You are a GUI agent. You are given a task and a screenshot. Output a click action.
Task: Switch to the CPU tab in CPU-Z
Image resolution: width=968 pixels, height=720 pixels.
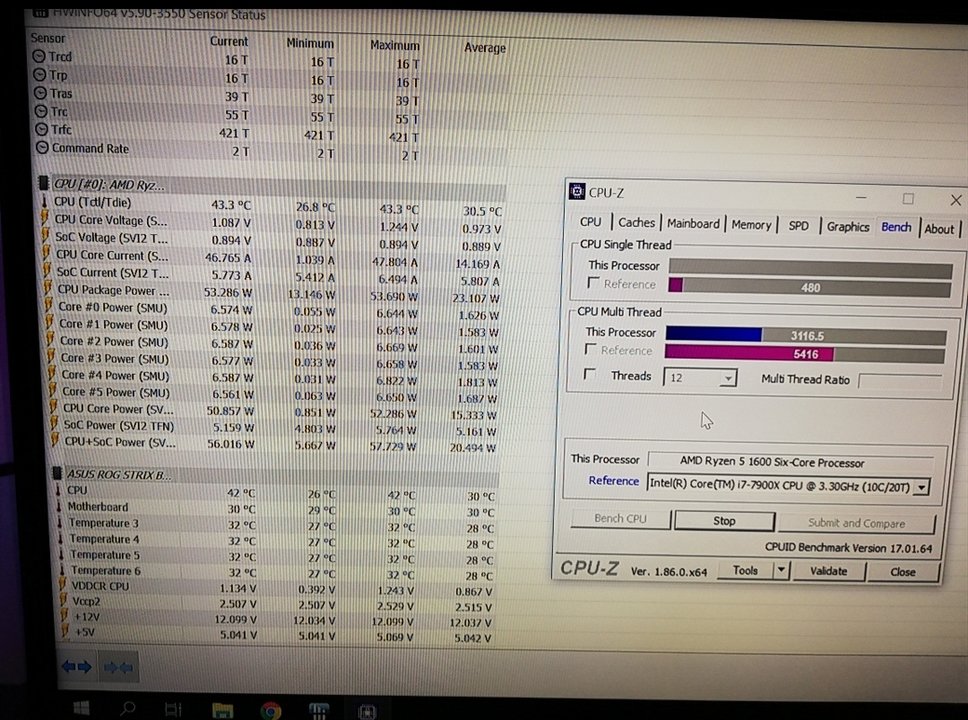pos(590,222)
